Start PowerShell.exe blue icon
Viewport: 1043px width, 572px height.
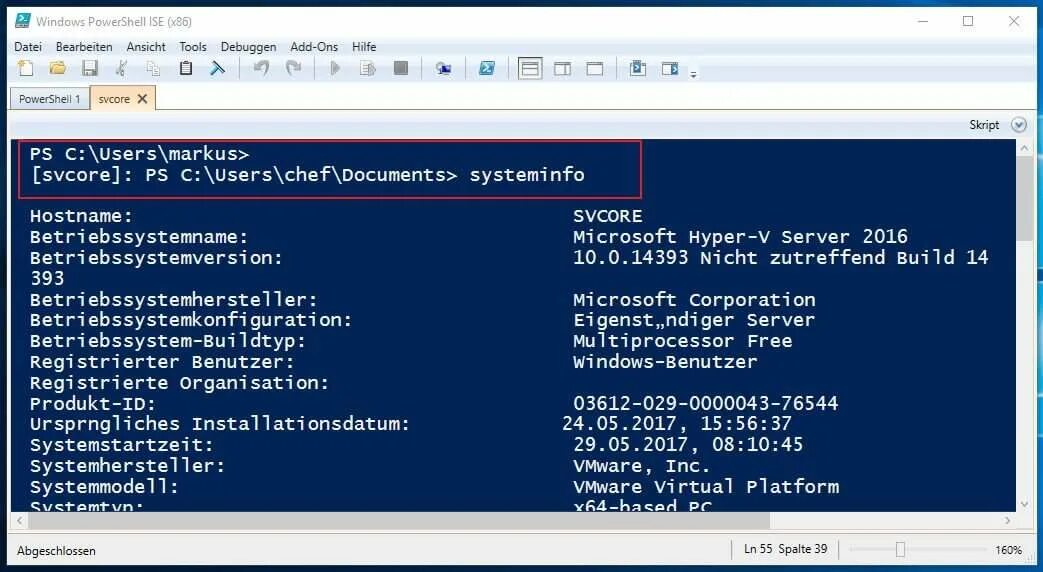[487, 69]
